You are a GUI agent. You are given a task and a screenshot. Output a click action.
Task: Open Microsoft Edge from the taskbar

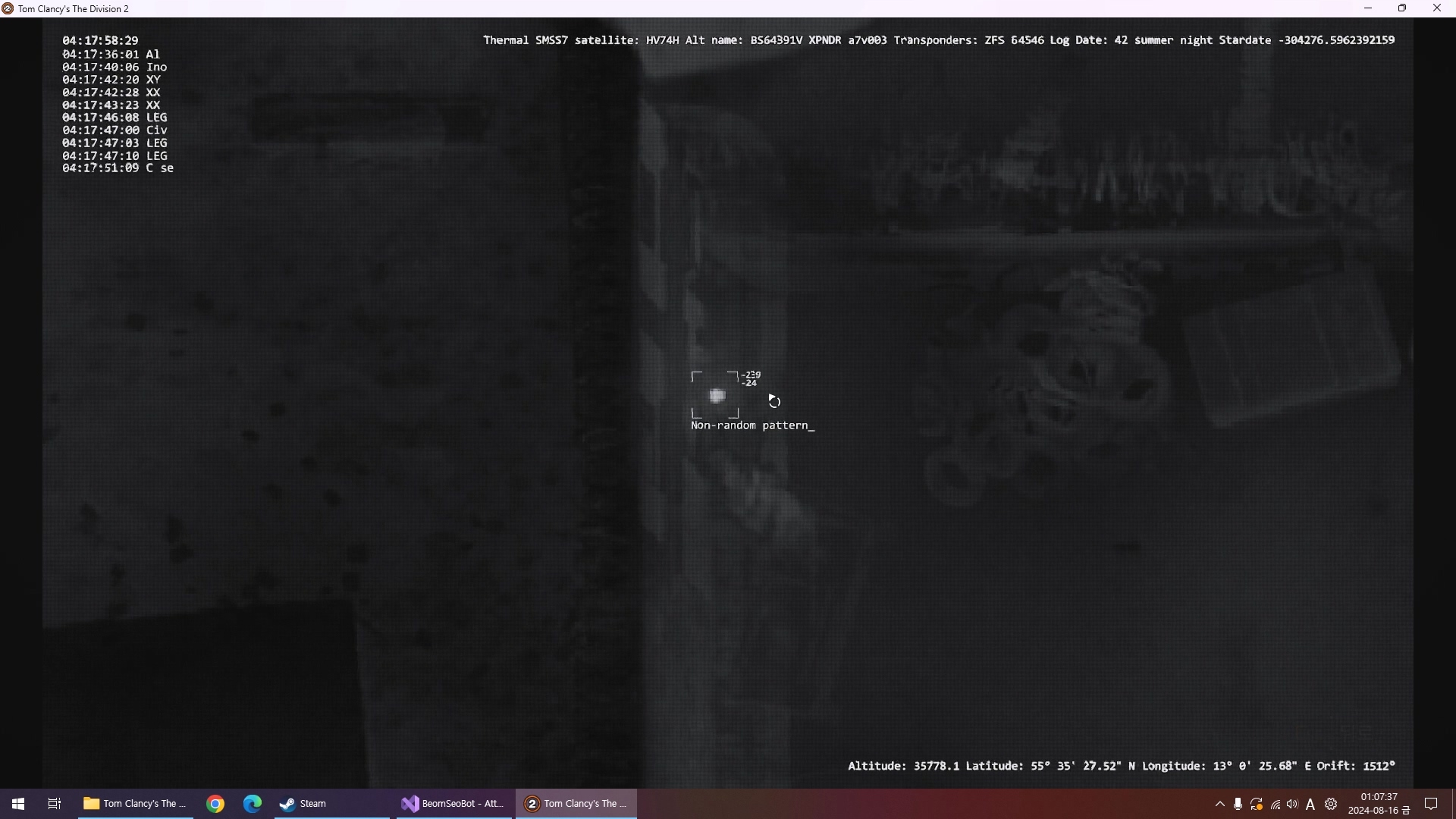pos(253,804)
